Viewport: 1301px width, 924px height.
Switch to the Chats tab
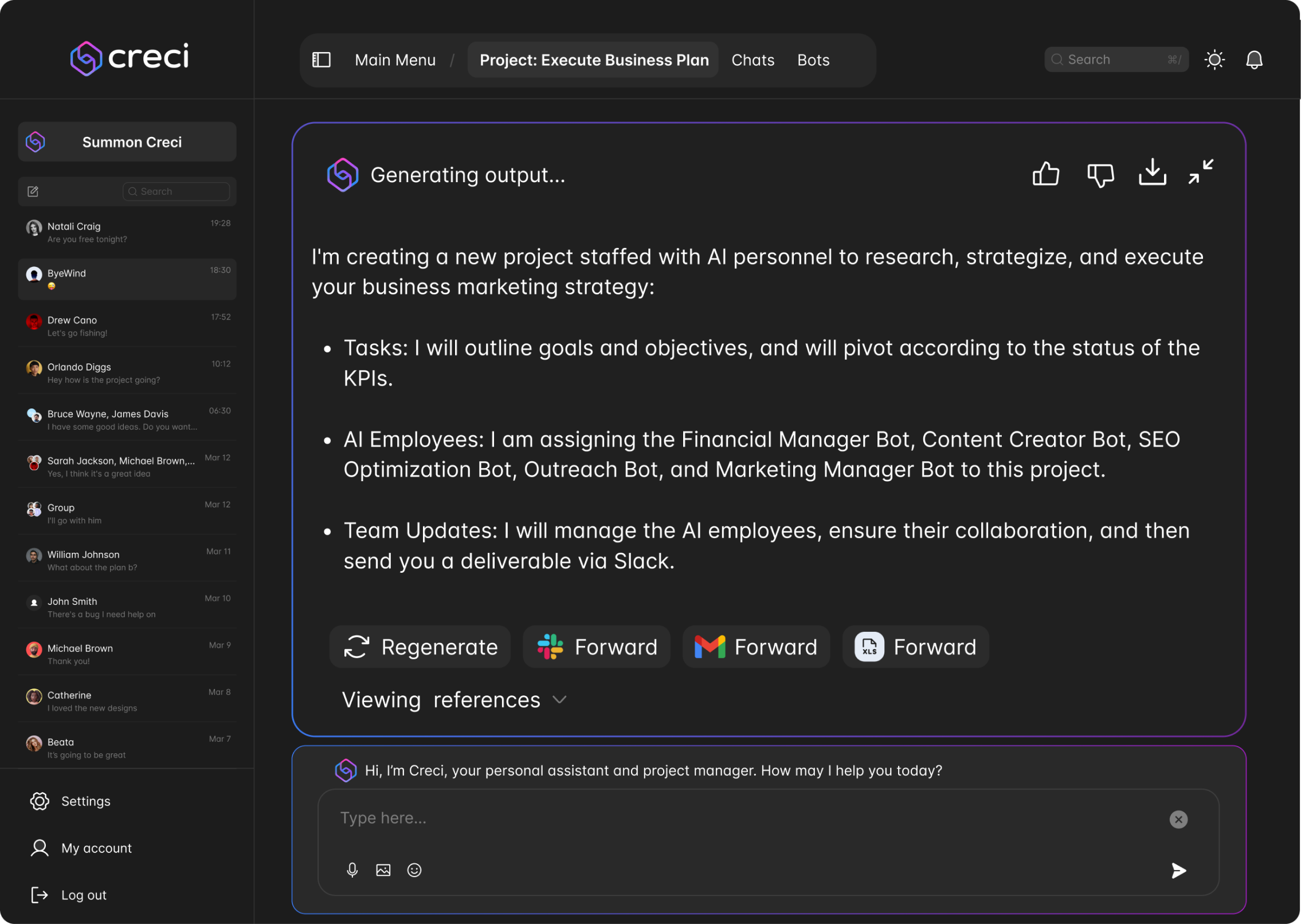[753, 60]
